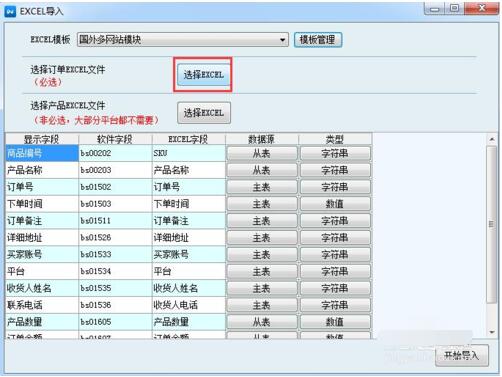
Task: Click the vertical scrollbar thumb
Action: [492, 224]
